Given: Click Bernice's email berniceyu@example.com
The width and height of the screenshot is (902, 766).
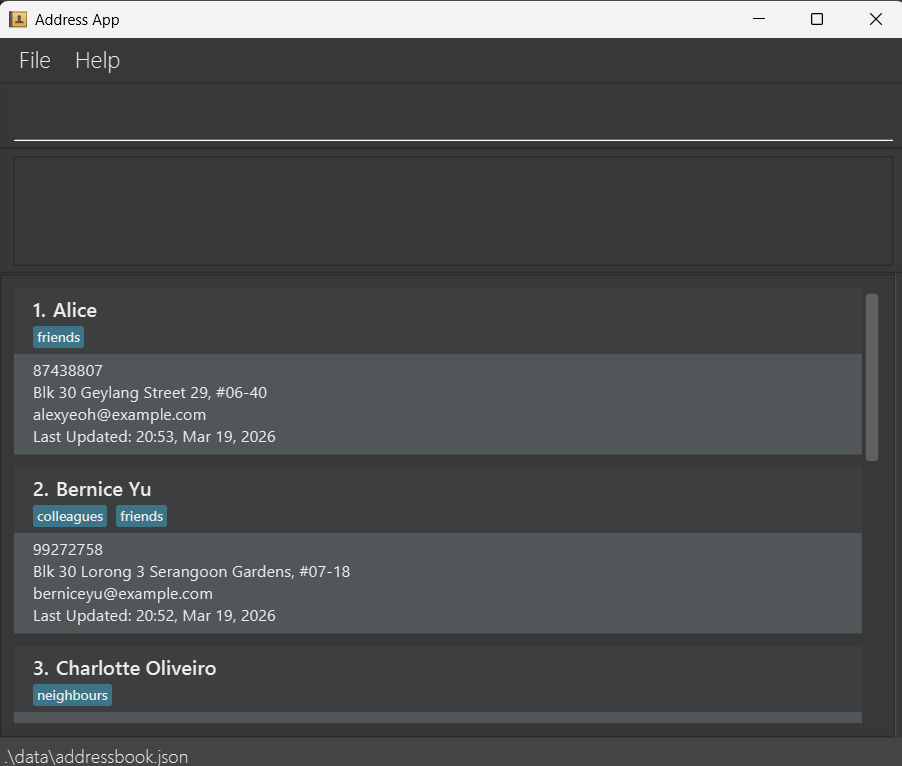Looking at the screenshot, I should pyautogui.click(x=123, y=594).
